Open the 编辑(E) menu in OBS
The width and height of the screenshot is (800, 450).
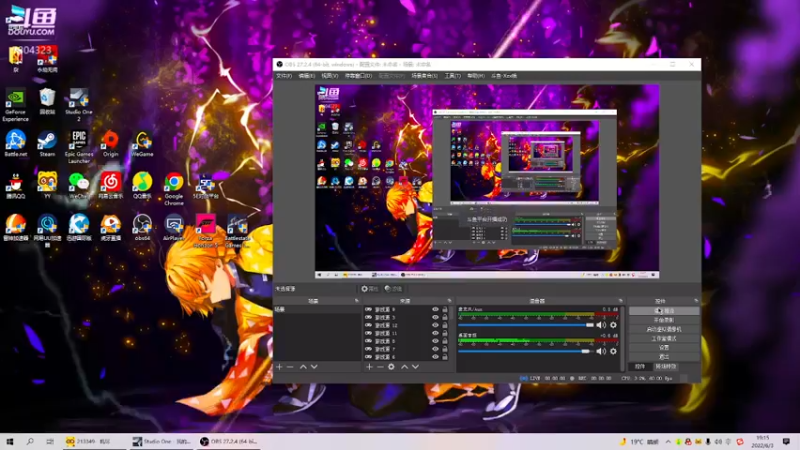(307, 76)
